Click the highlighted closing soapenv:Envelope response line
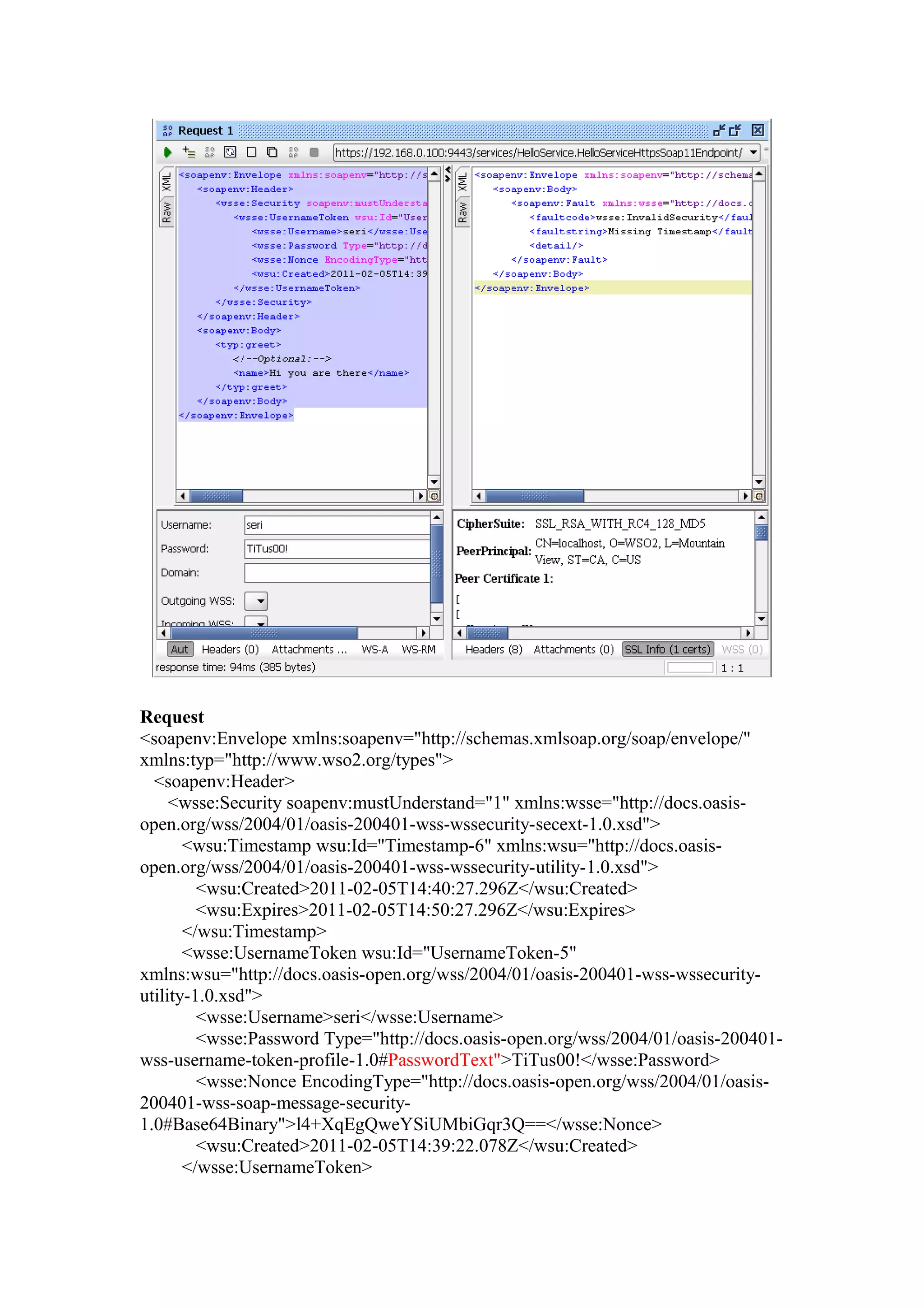 point(612,288)
